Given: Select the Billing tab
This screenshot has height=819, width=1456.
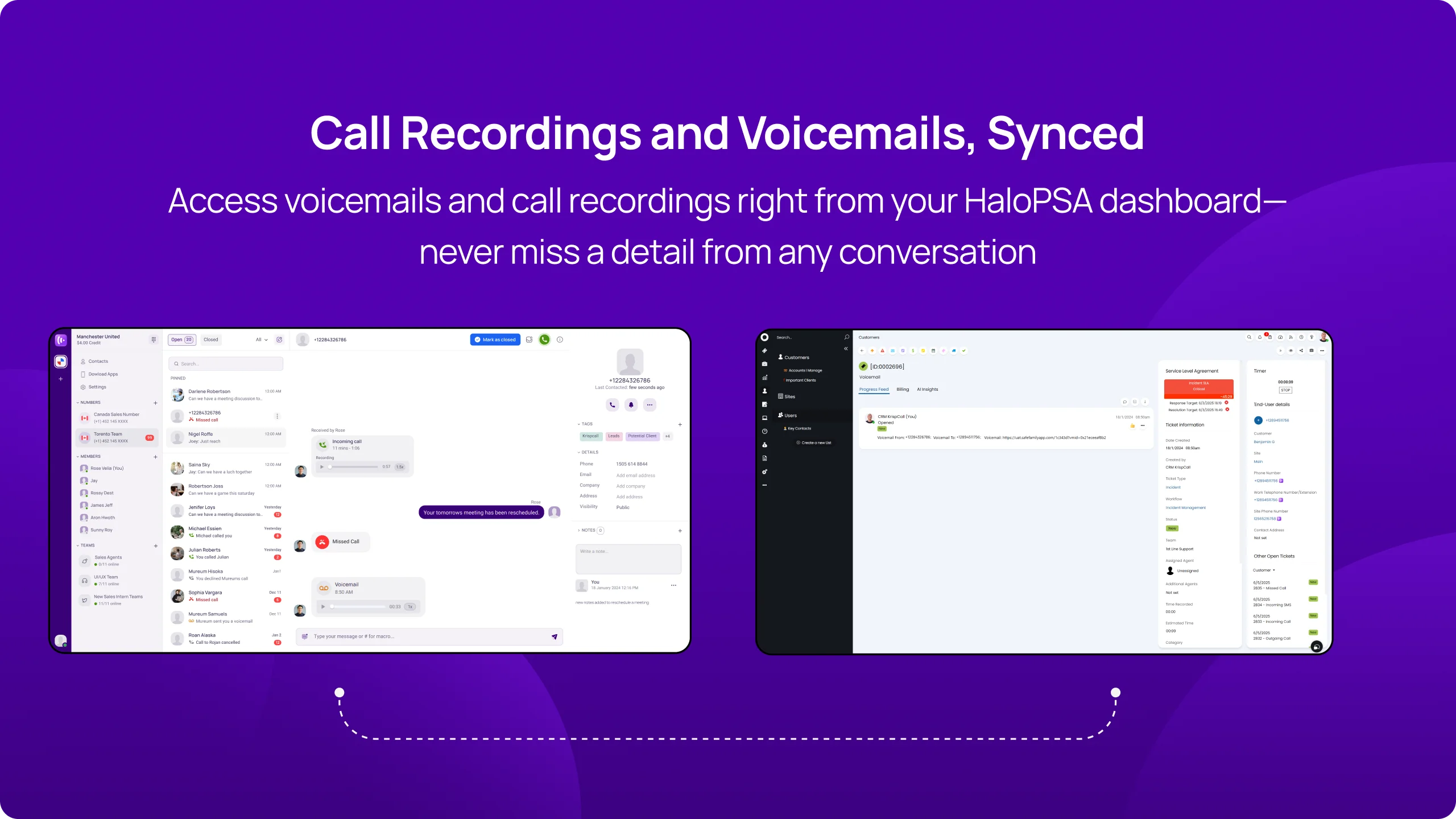Looking at the screenshot, I should tap(903, 390).
